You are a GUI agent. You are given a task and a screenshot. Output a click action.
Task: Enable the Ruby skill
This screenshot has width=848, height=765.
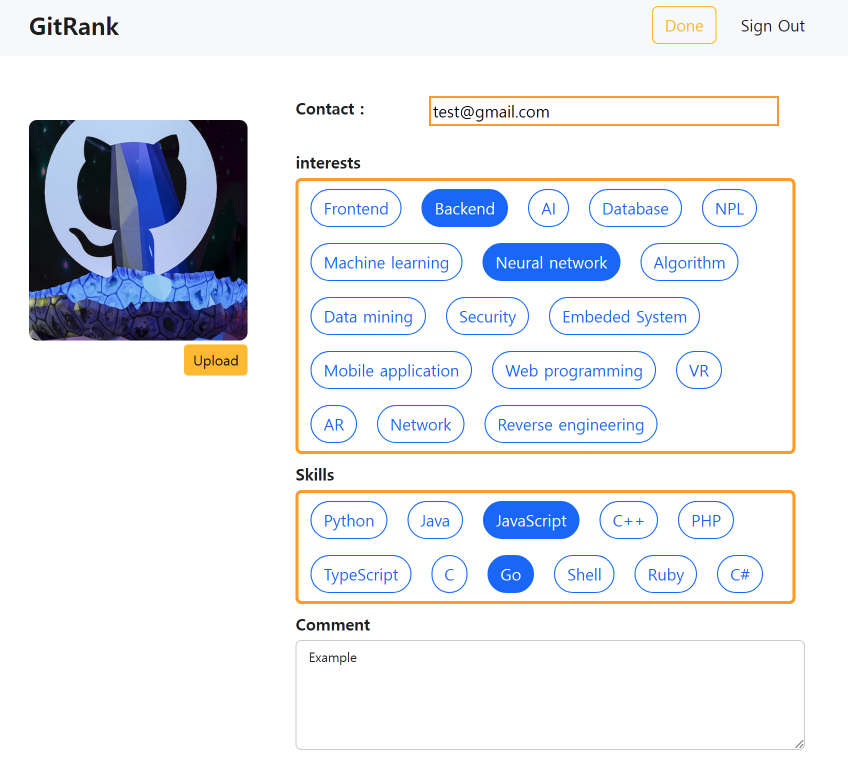665,574
